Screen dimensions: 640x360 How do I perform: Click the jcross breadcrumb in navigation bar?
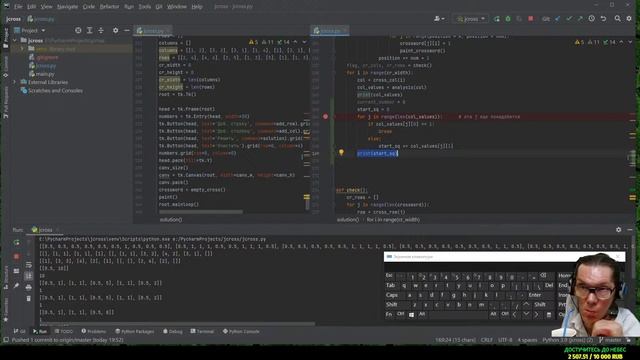pyautogui.click(x=13, y=19)
